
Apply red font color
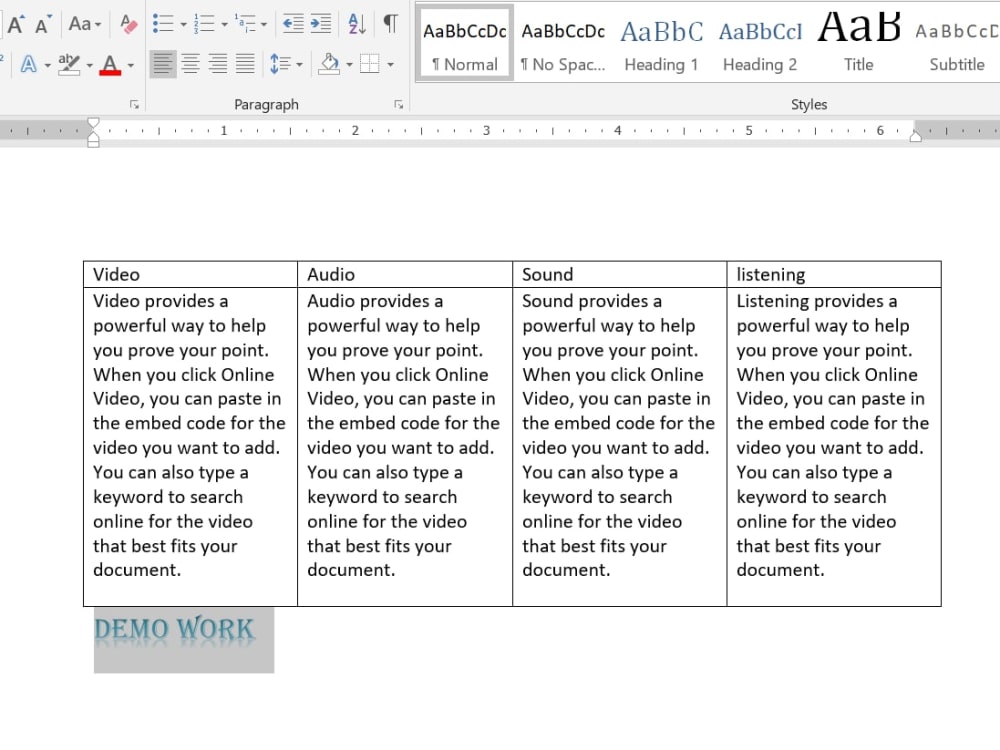tap(110, 64)
